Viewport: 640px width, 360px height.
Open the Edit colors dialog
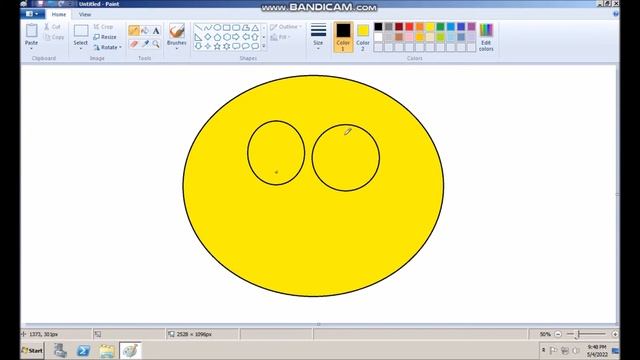pos(486,37)
